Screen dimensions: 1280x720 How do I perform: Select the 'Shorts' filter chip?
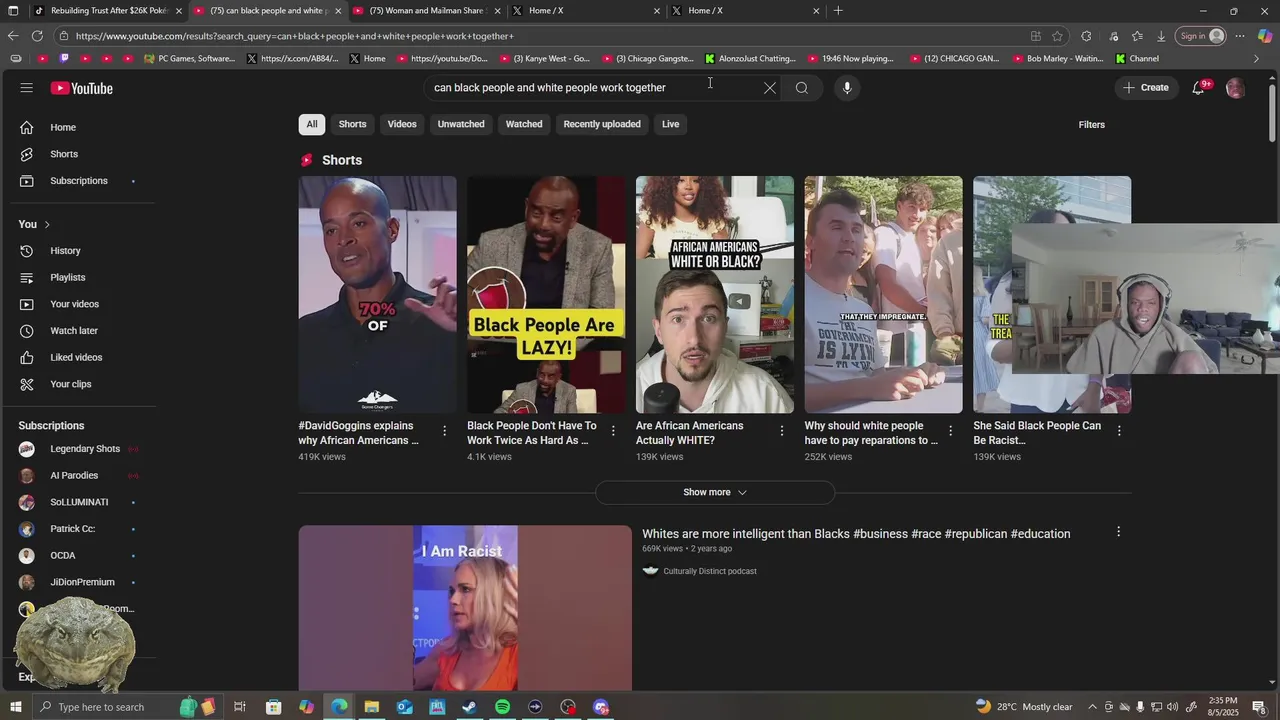352,124
